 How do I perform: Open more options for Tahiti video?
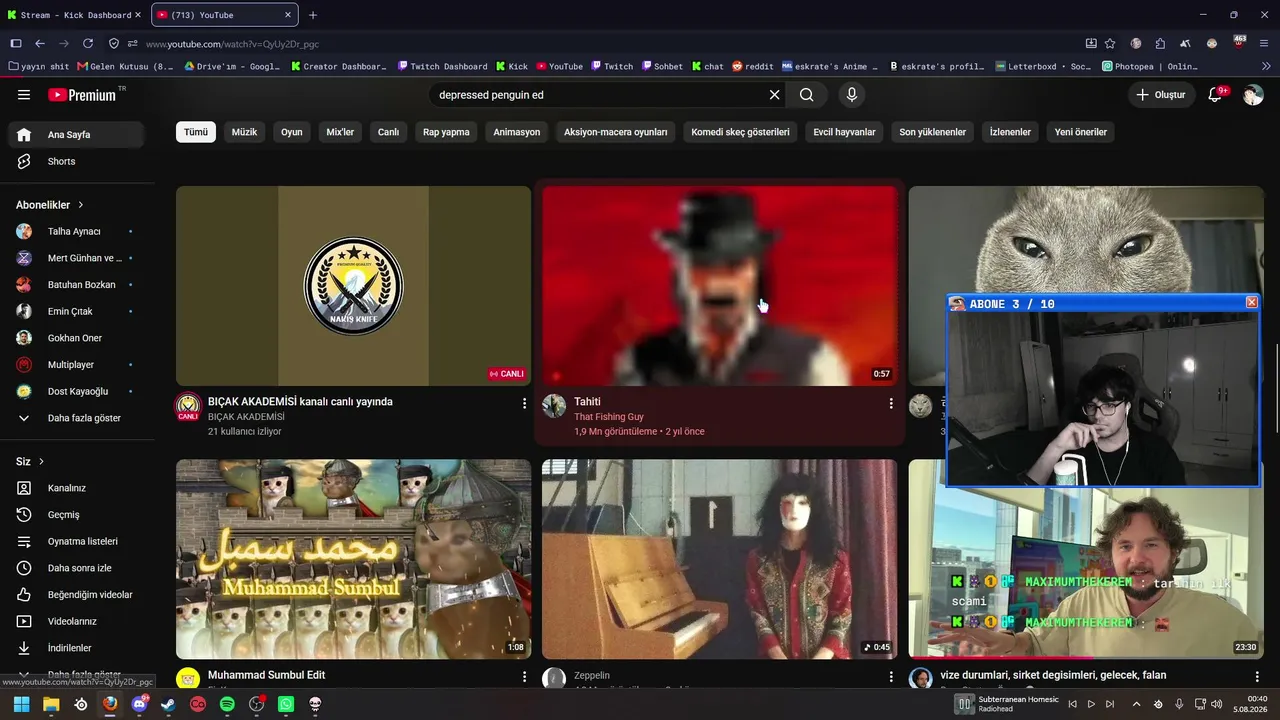click(891, 403)
